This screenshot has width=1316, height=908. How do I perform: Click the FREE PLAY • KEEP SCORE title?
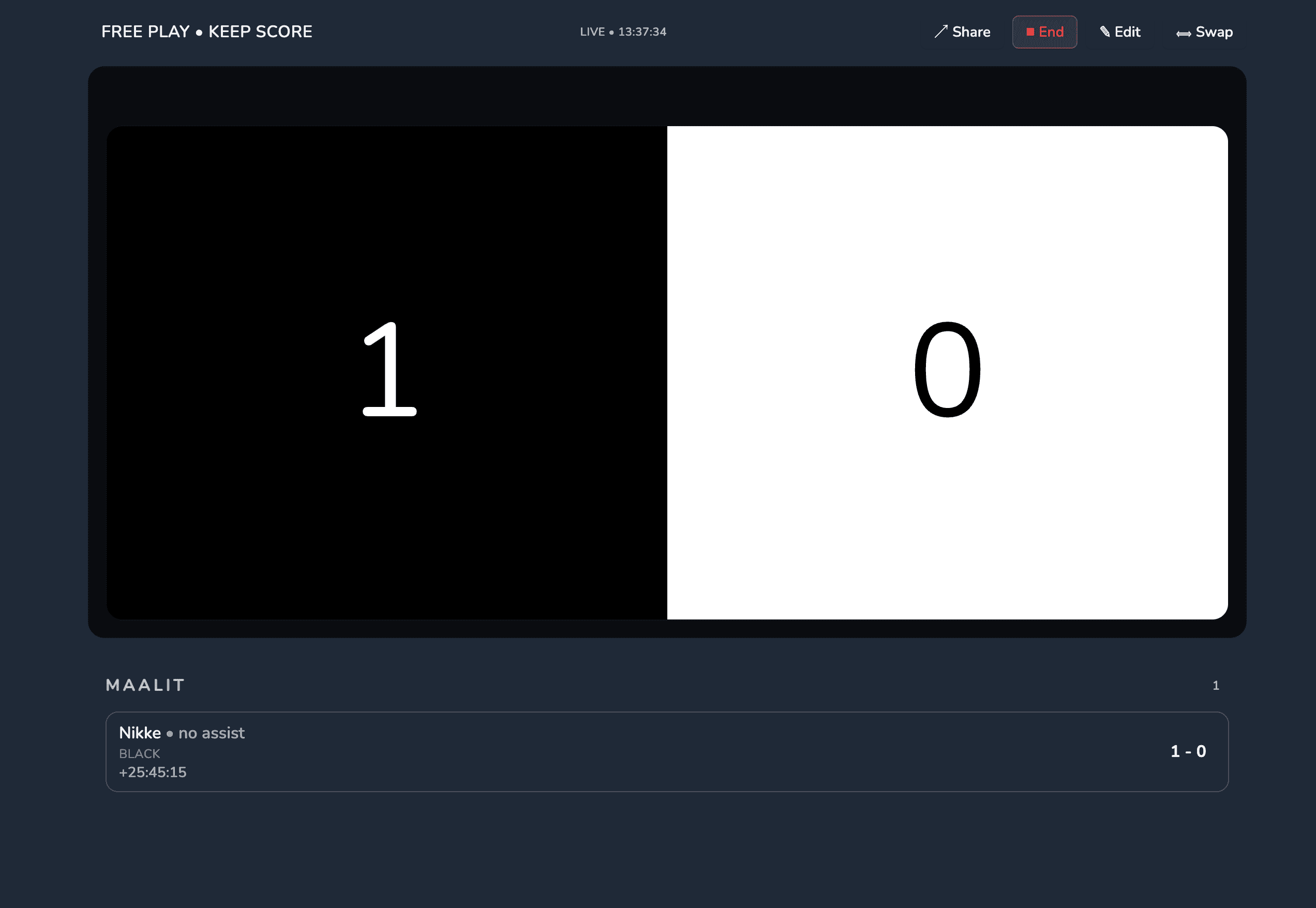(x=206, y=32)
